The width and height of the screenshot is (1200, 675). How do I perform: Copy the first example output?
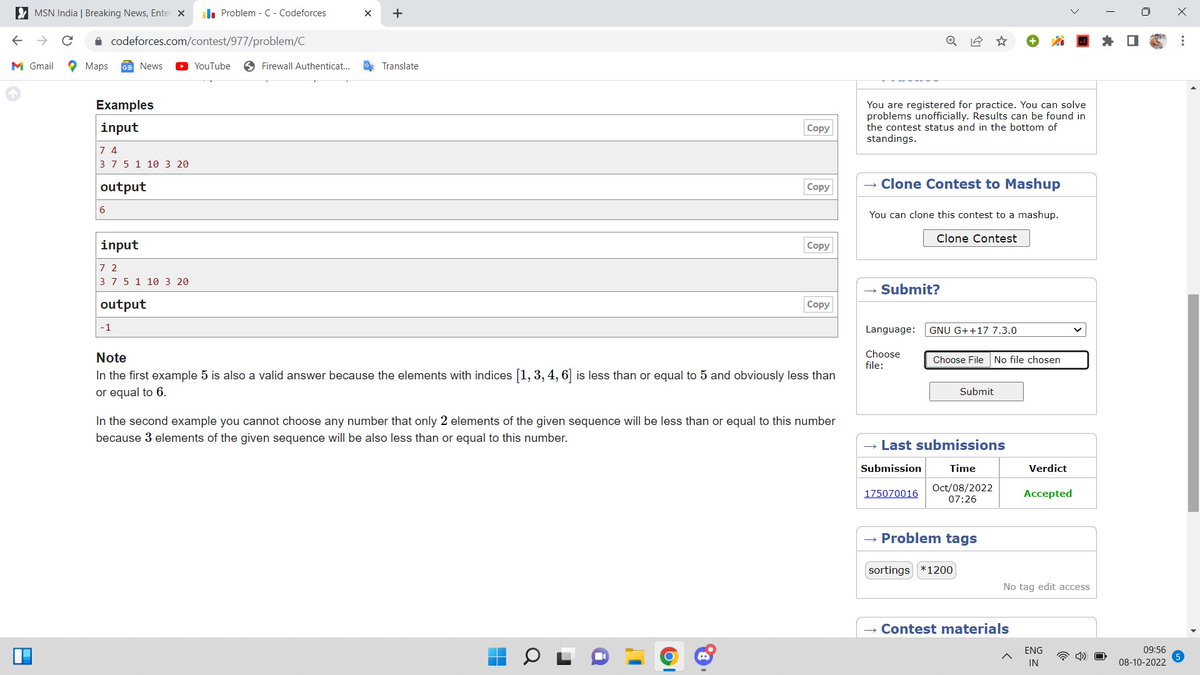[818, 187]
